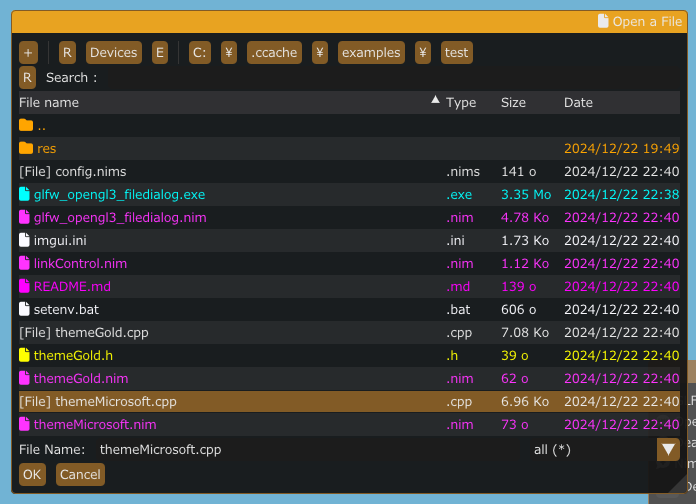Click the R reset button beside Devices

(67, 53)
